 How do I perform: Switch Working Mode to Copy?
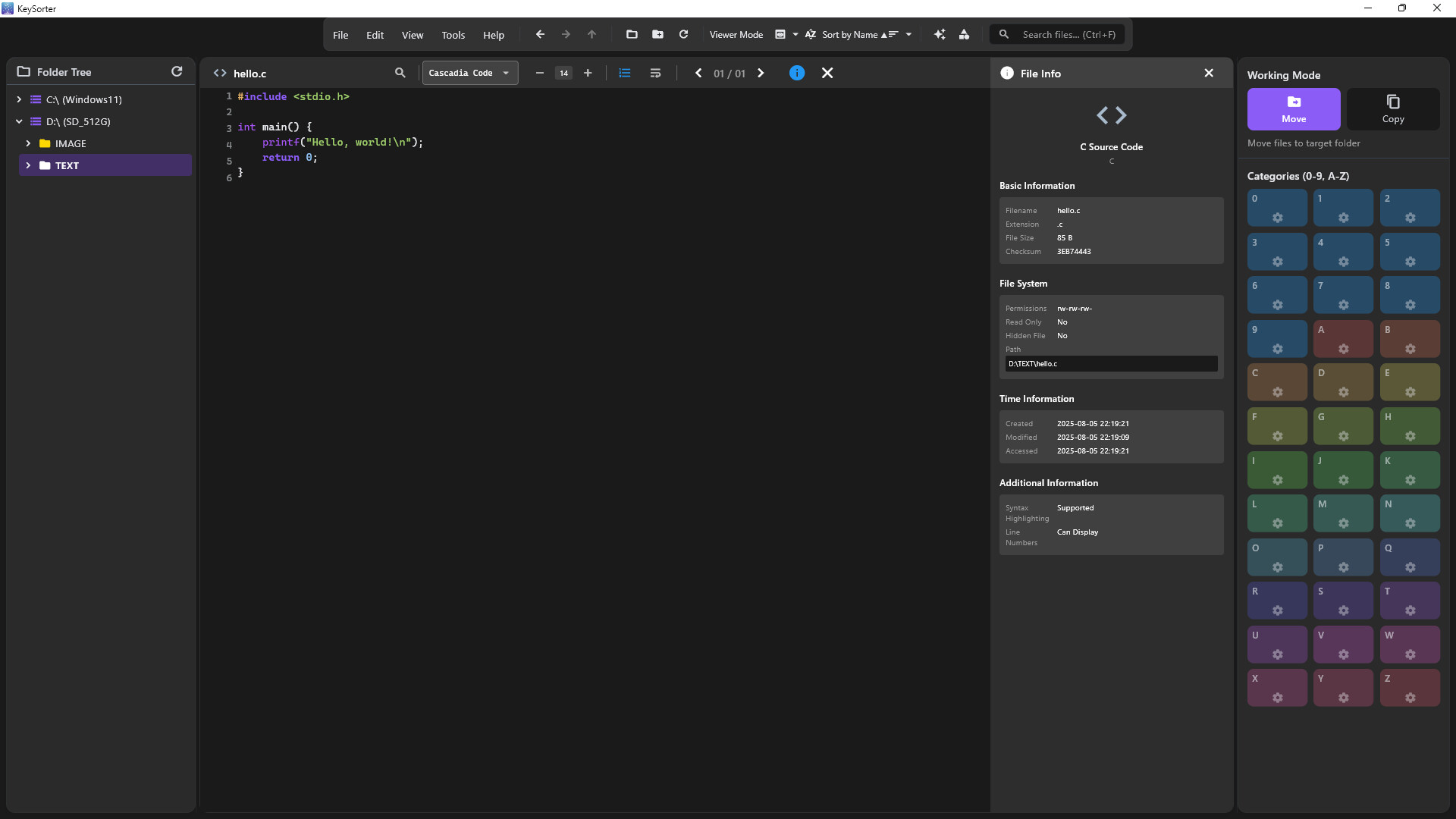tap(1393, 108)
